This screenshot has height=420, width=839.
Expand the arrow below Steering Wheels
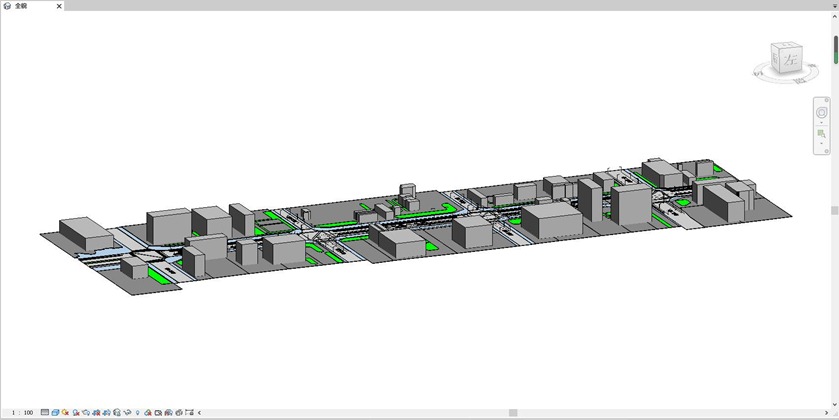point(821,123)
